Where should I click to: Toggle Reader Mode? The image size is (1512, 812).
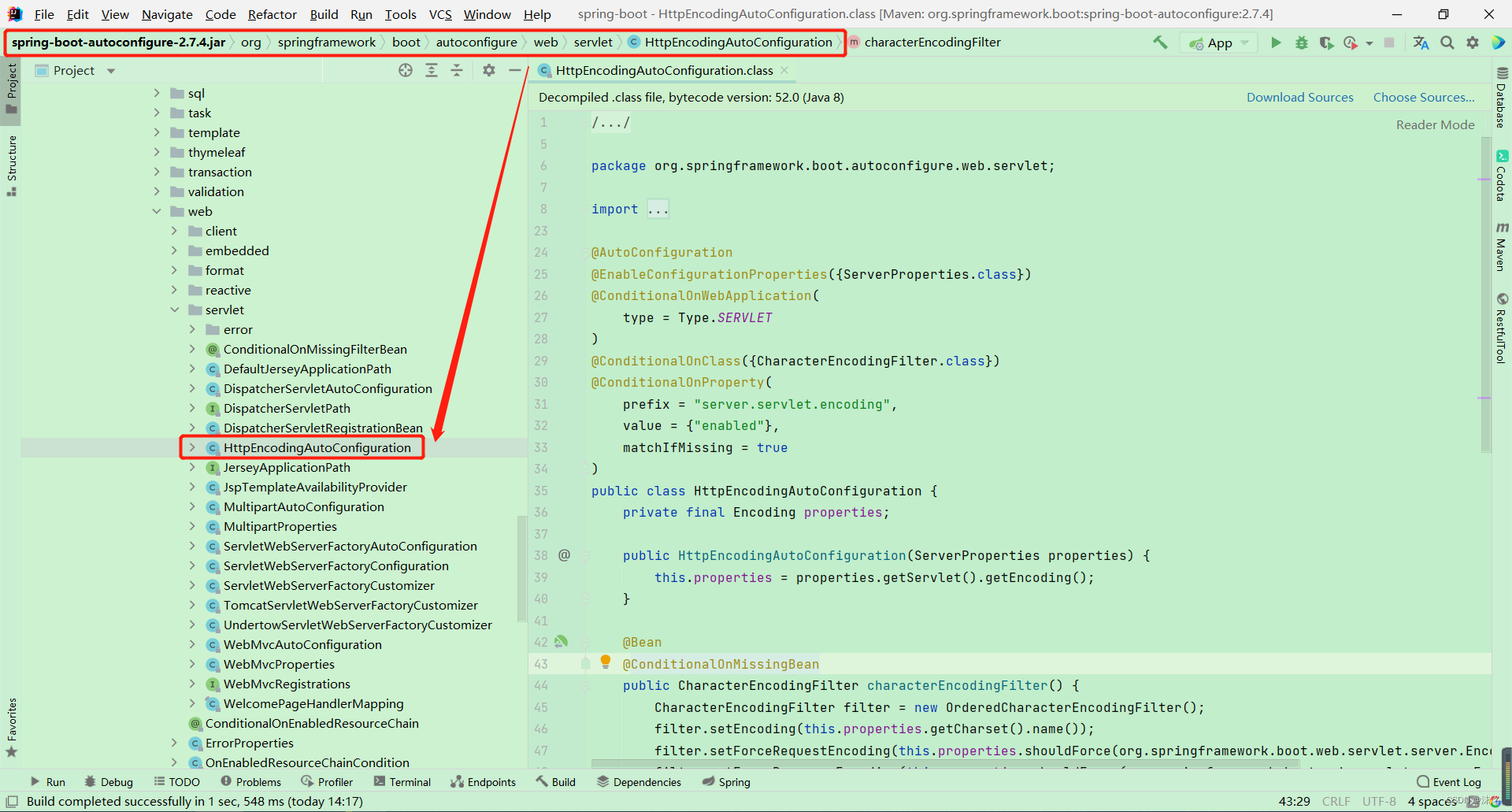[x=1435, y=124]
